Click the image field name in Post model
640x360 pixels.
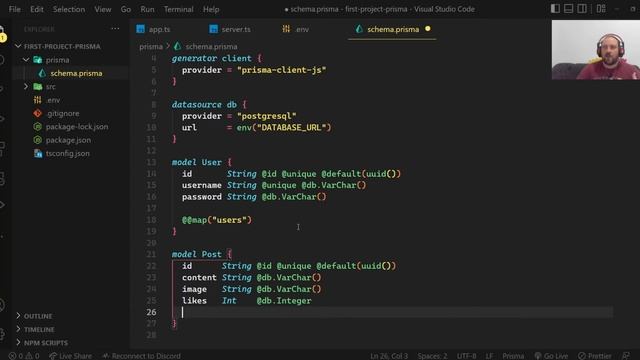click(194, 289)
